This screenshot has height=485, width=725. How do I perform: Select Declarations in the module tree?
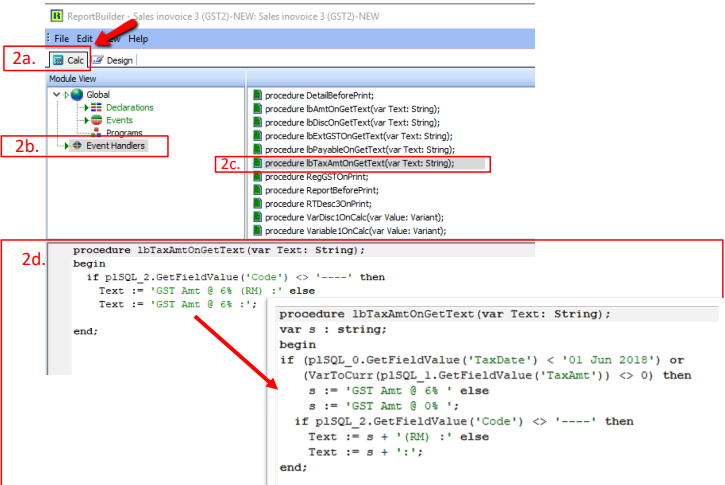pos(130,108)
